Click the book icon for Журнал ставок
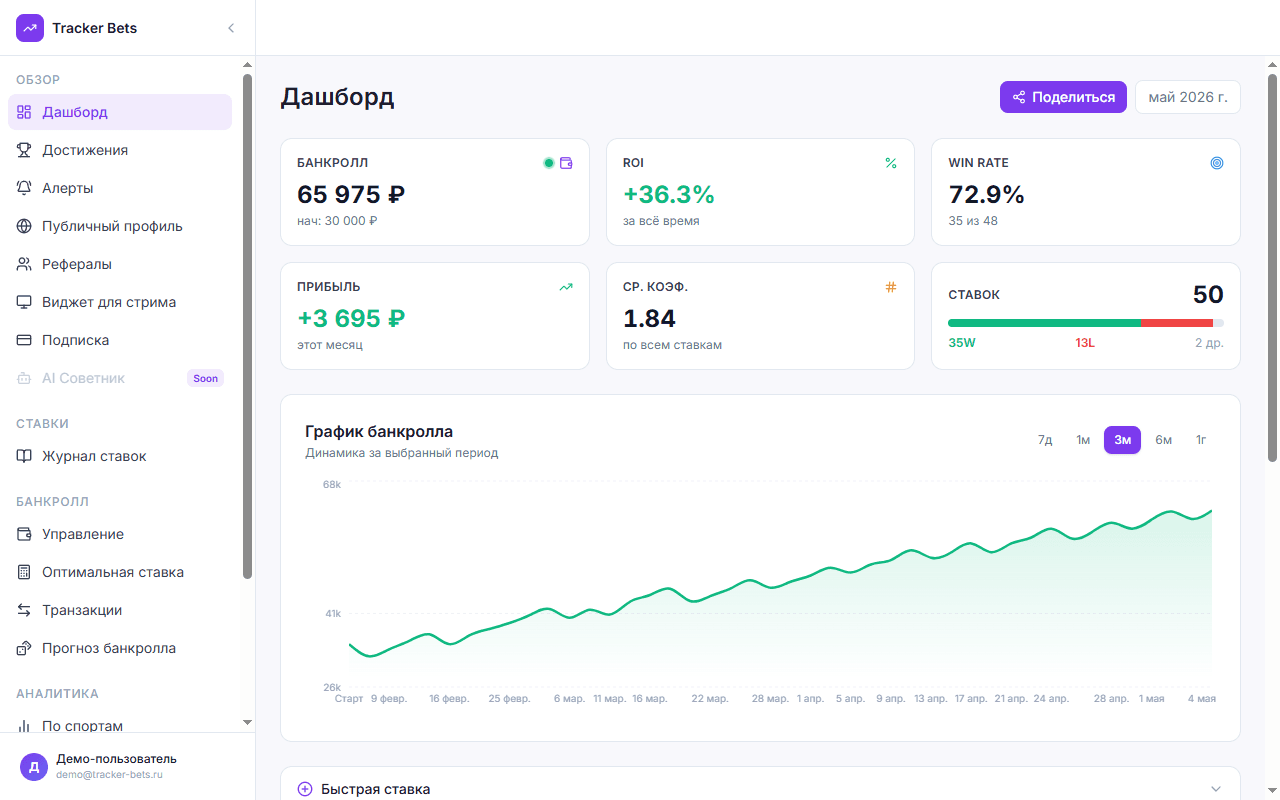The image size is (1280, 800). 24,456
